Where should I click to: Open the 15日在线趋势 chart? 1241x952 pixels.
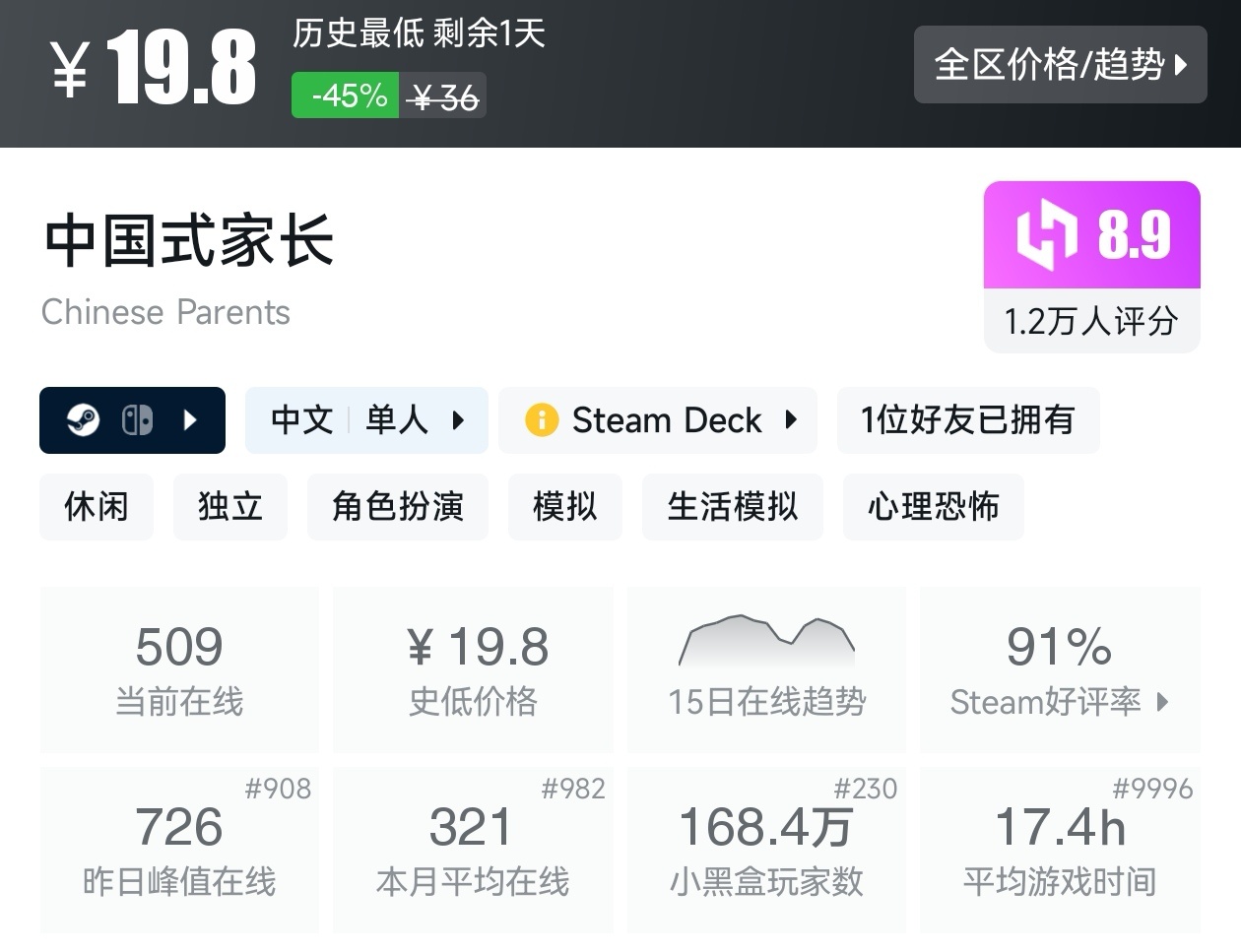coord(766,669)
